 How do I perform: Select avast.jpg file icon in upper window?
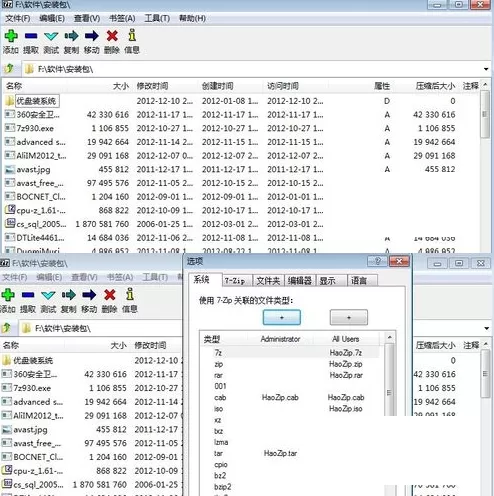[10, 170]
